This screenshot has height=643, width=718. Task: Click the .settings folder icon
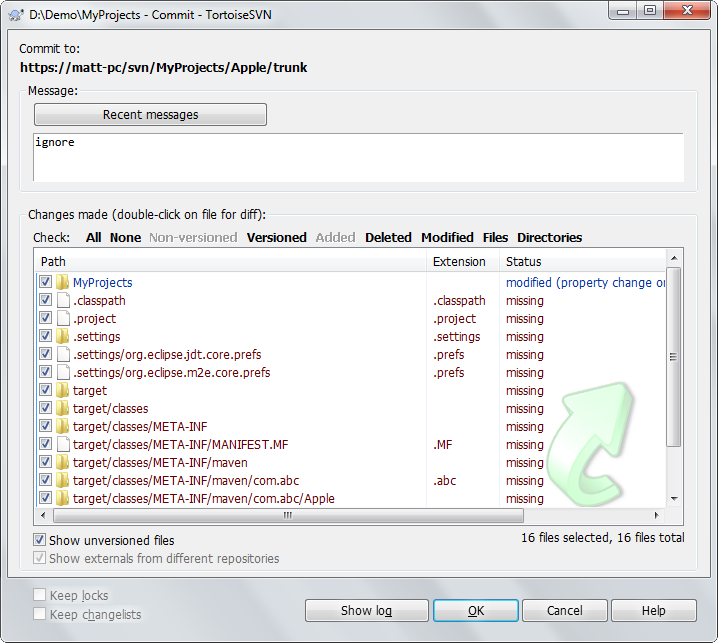click(x=62, y=337)
